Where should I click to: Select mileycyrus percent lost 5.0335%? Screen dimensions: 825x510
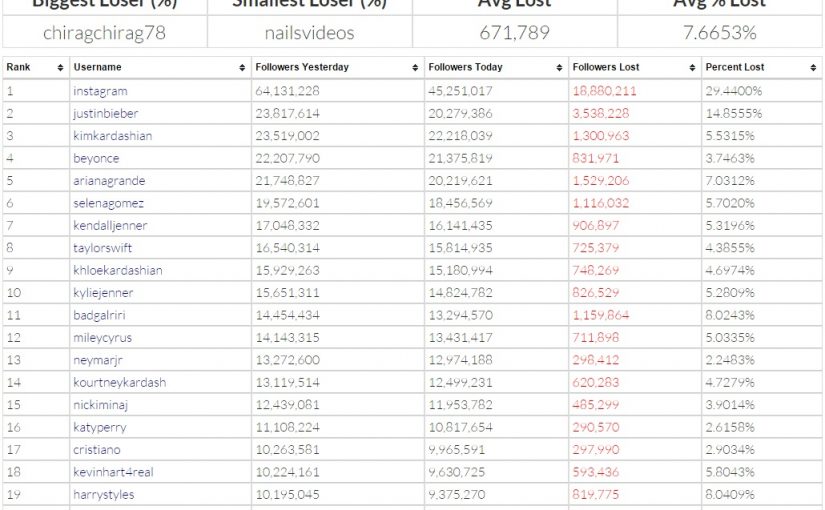(730, 338)
